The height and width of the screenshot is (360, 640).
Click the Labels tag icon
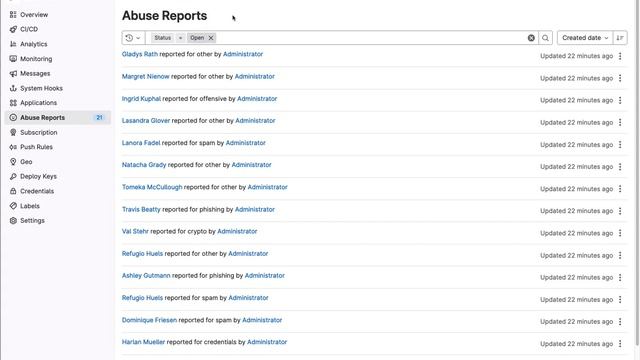coord(13,206)
